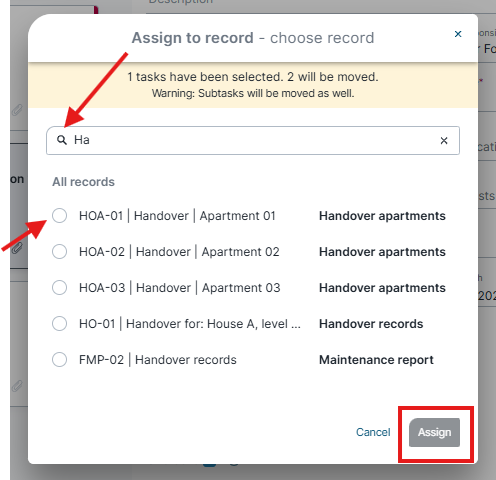Screen dimensions: 496x480
Task: Clear the search field with X icon
Action: 444,141
